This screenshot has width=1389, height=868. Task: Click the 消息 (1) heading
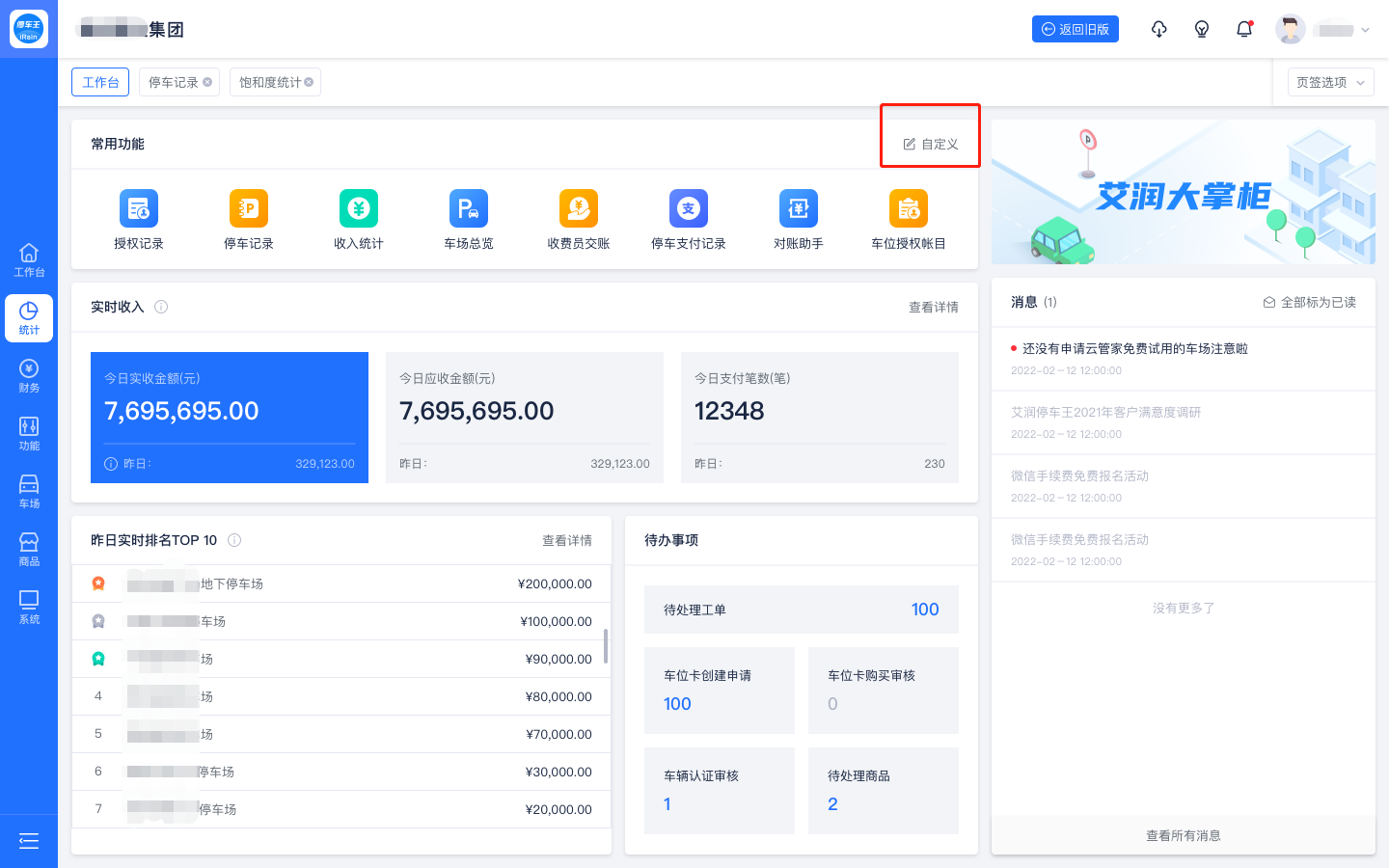point(1034,302)
